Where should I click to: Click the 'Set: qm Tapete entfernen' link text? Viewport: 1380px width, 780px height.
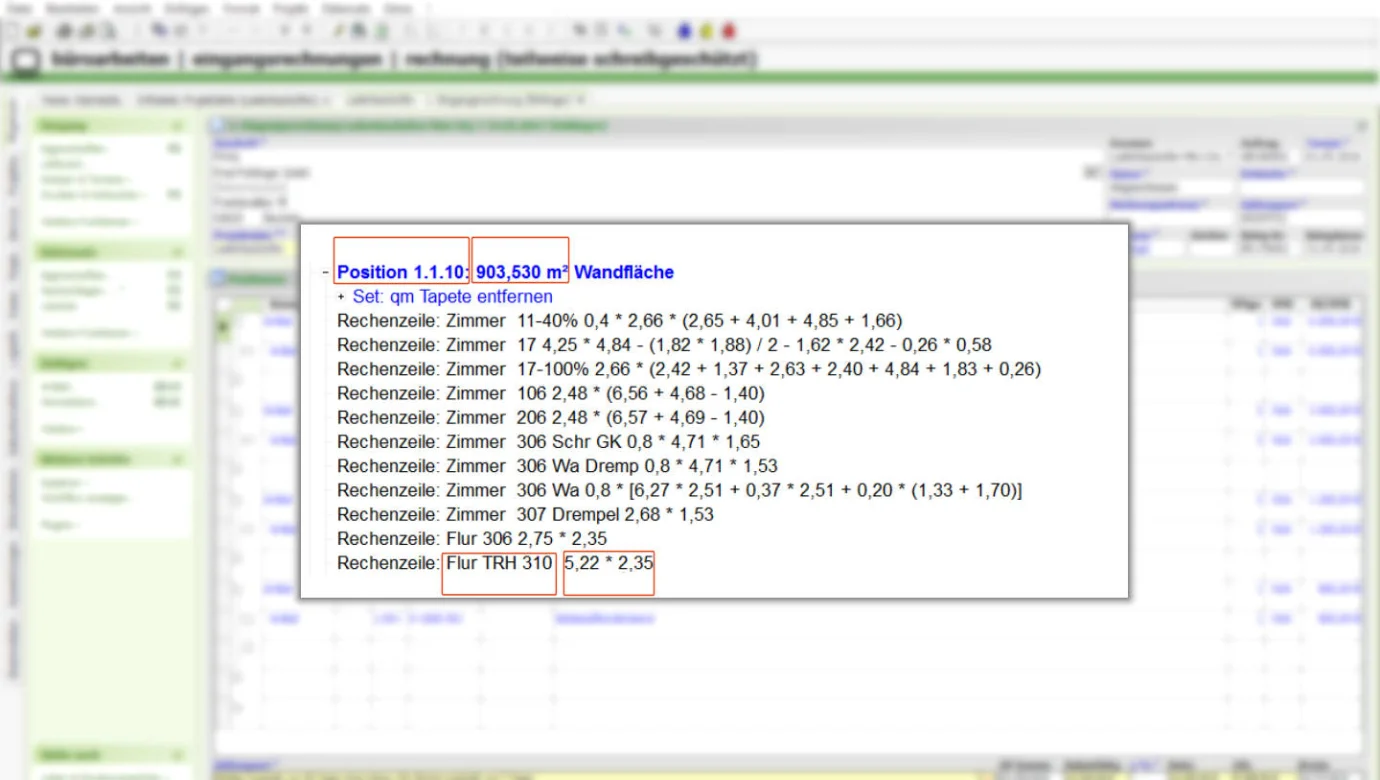tap(452, 297)
